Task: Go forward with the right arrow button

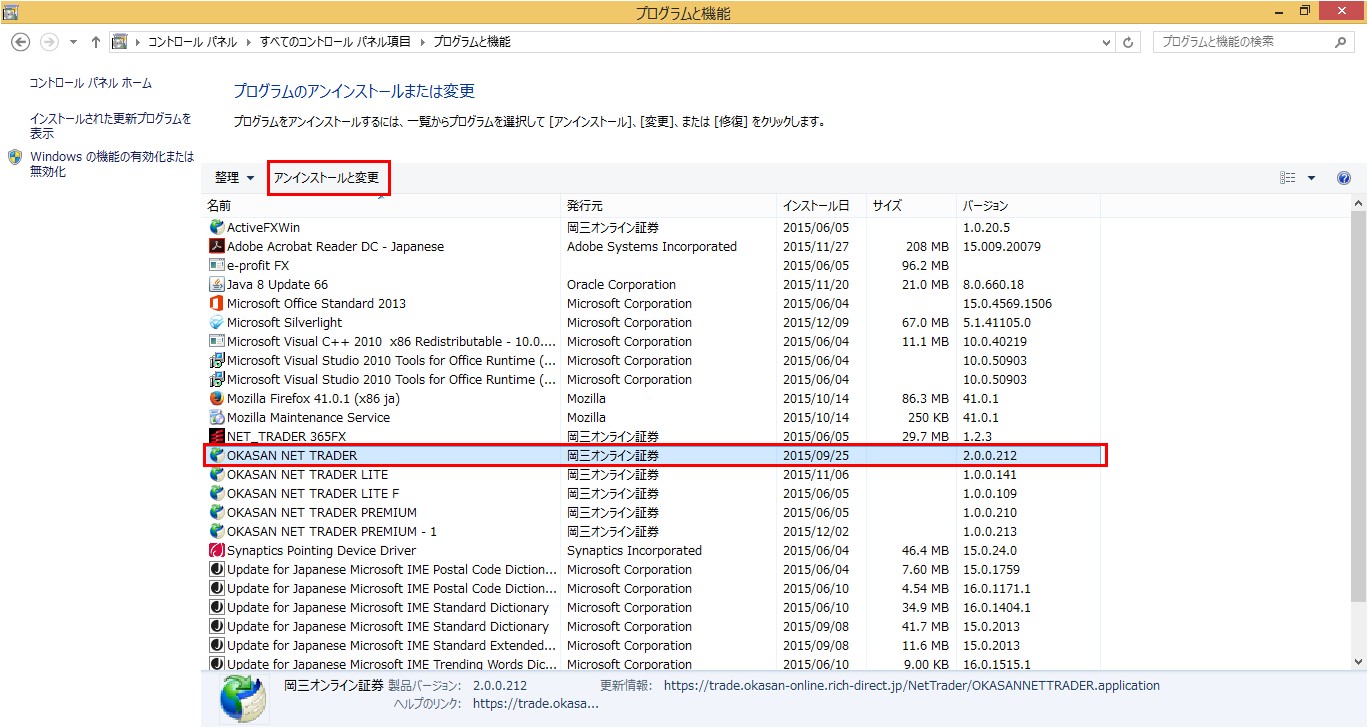Action: click(48, 42)
